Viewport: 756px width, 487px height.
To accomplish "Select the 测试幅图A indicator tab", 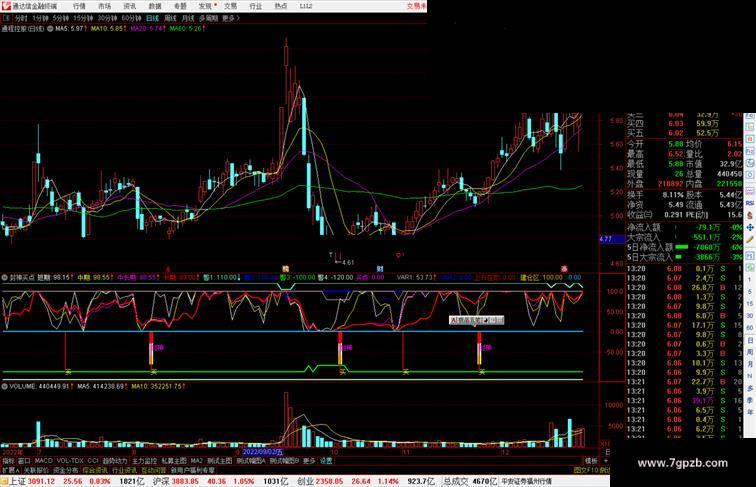I will click(251, 461).
